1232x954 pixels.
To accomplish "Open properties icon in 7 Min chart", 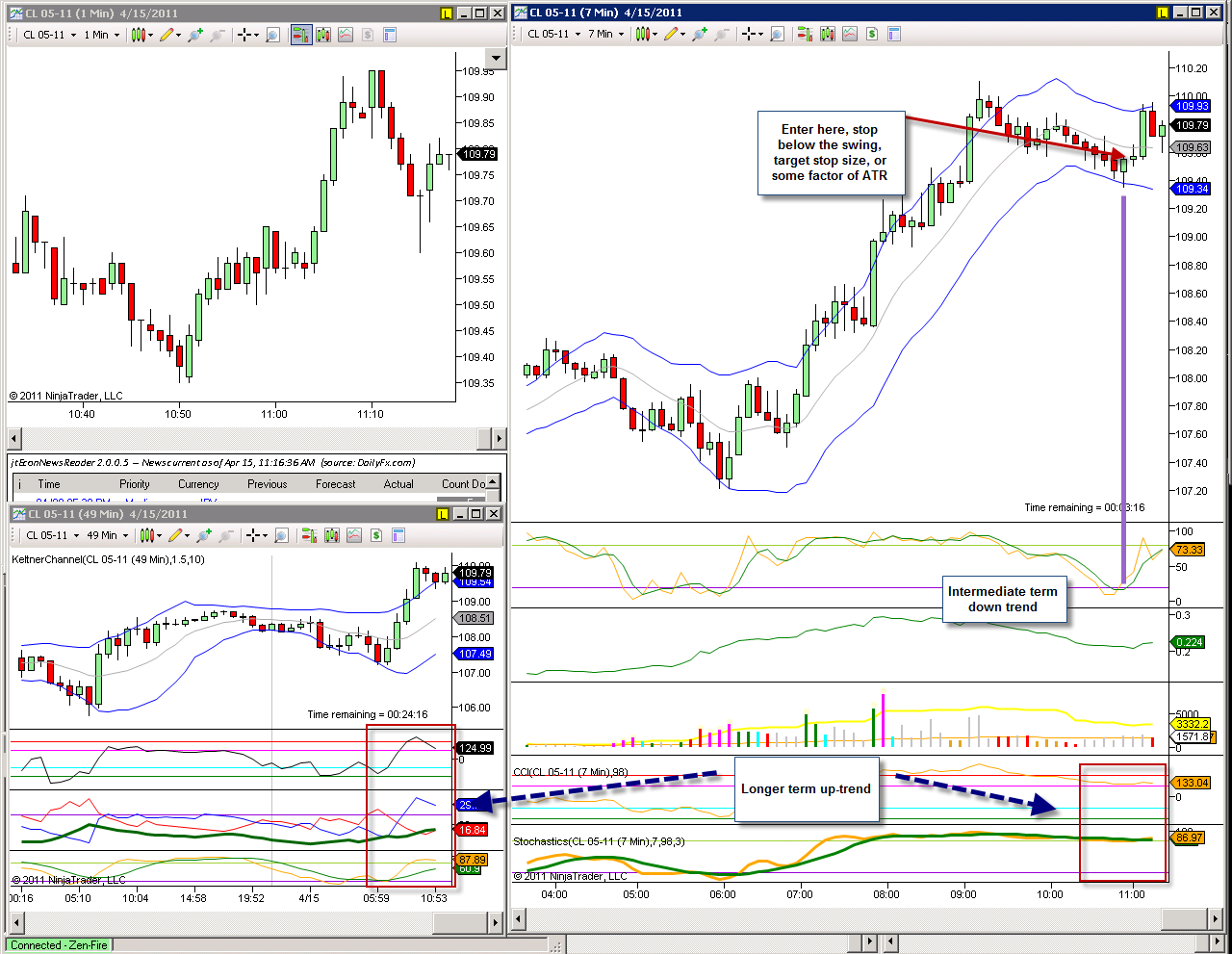I will click(x=894, y=35).
